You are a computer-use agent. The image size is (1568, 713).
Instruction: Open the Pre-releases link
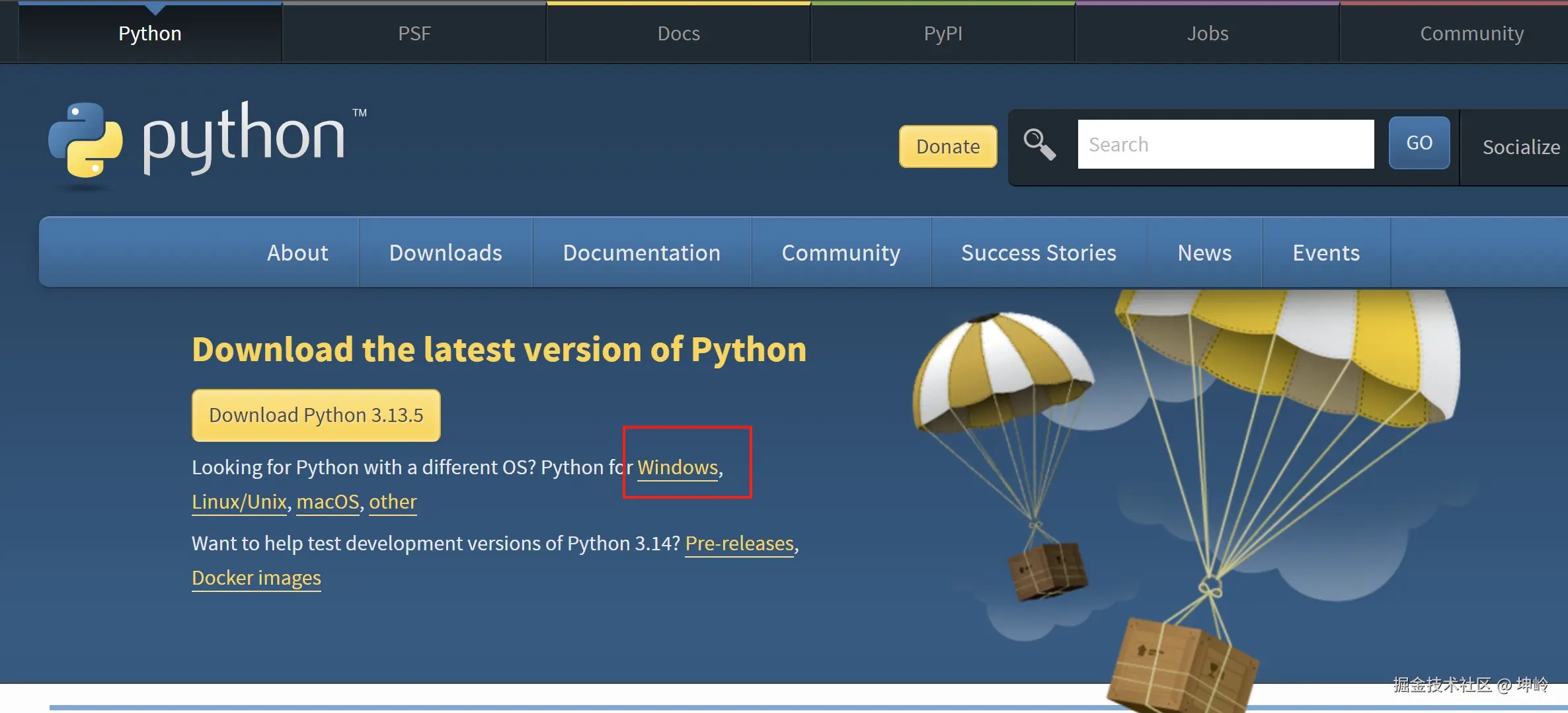click(x=739, y=543)
